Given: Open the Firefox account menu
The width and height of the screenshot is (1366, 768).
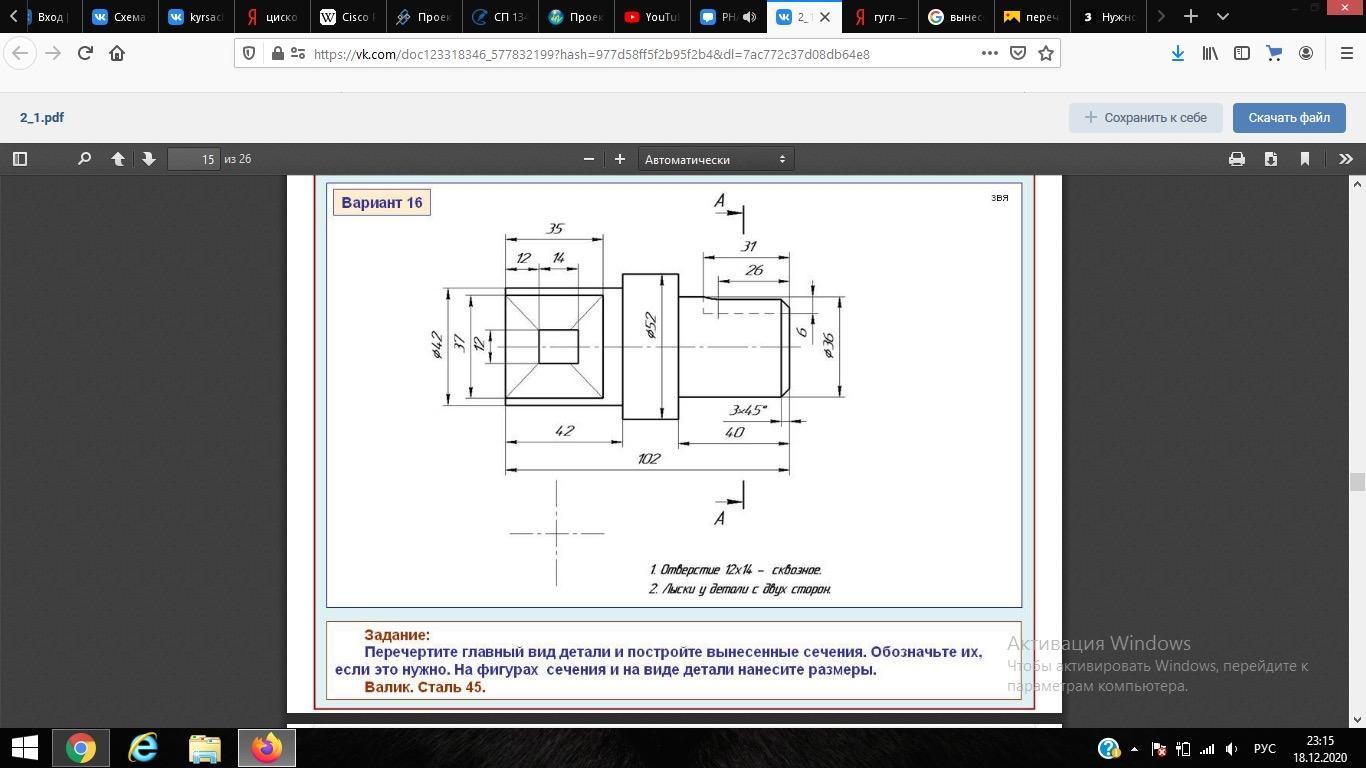Looking at the screenshot, I should (x=1306, y=53).
